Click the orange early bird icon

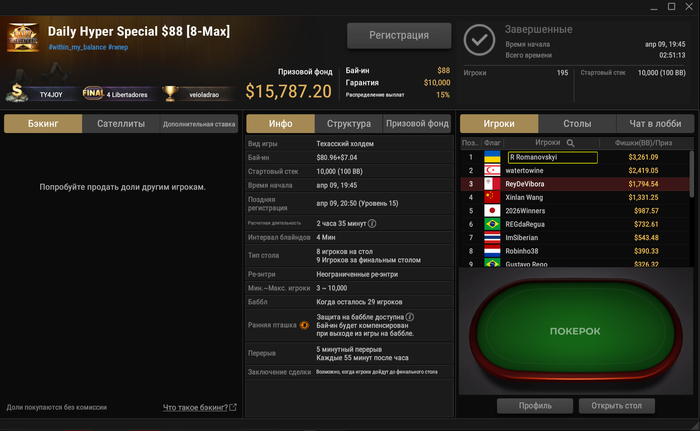click(x=304, y=325)
